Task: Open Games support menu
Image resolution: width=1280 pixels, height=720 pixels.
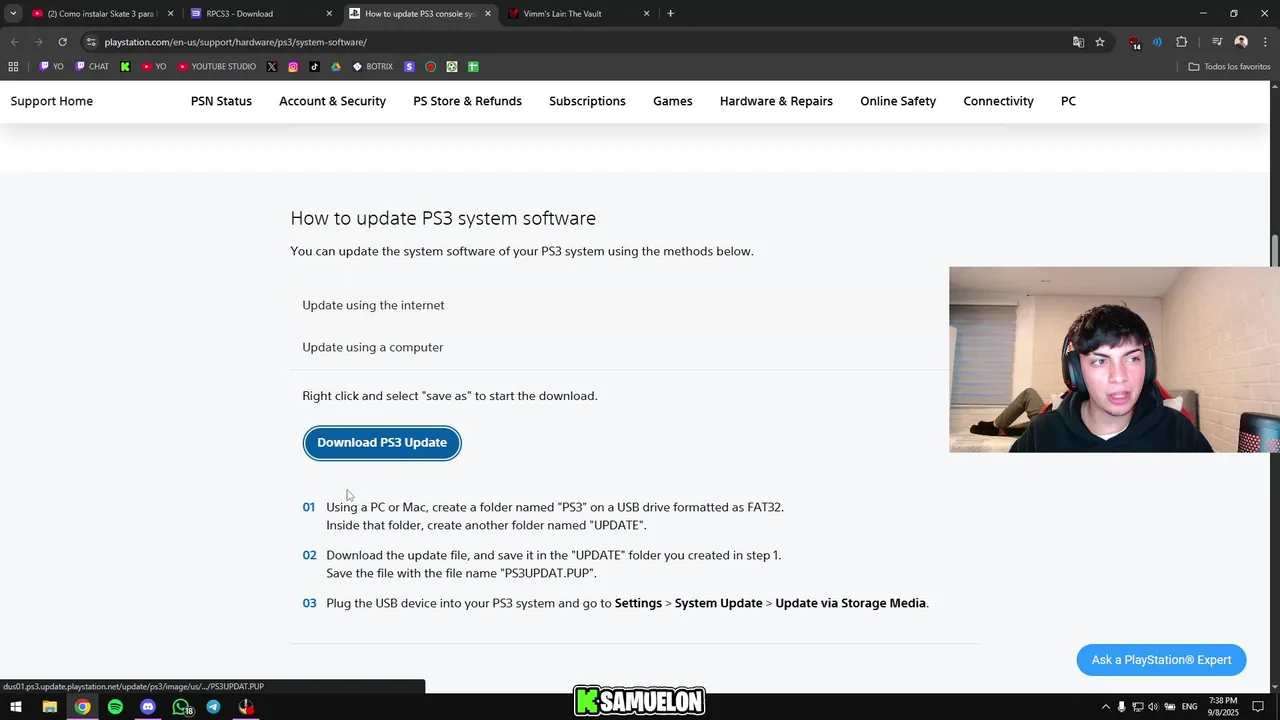Action: coord(673,101)
